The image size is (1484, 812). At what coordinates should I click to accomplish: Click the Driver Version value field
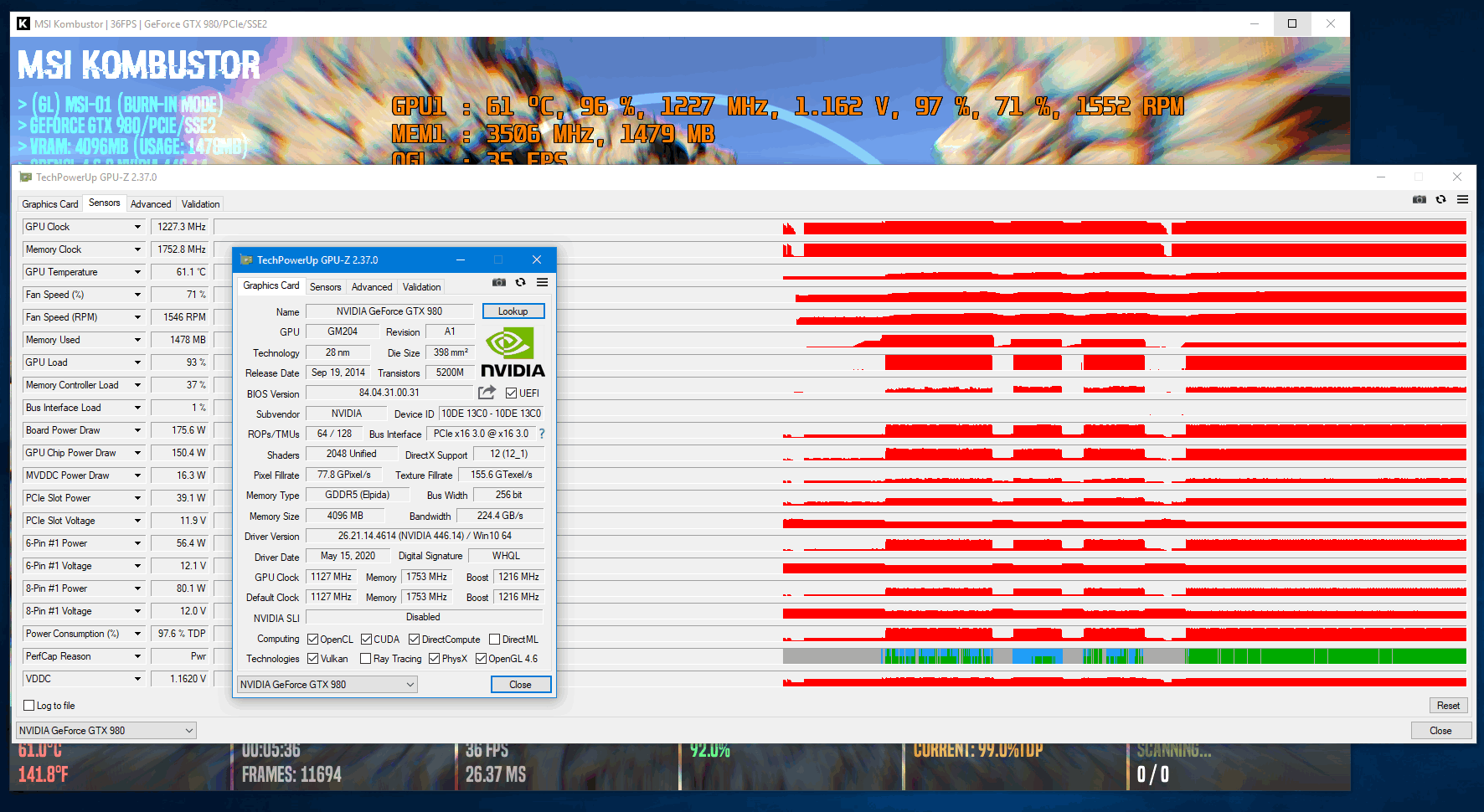click(425, 535)
